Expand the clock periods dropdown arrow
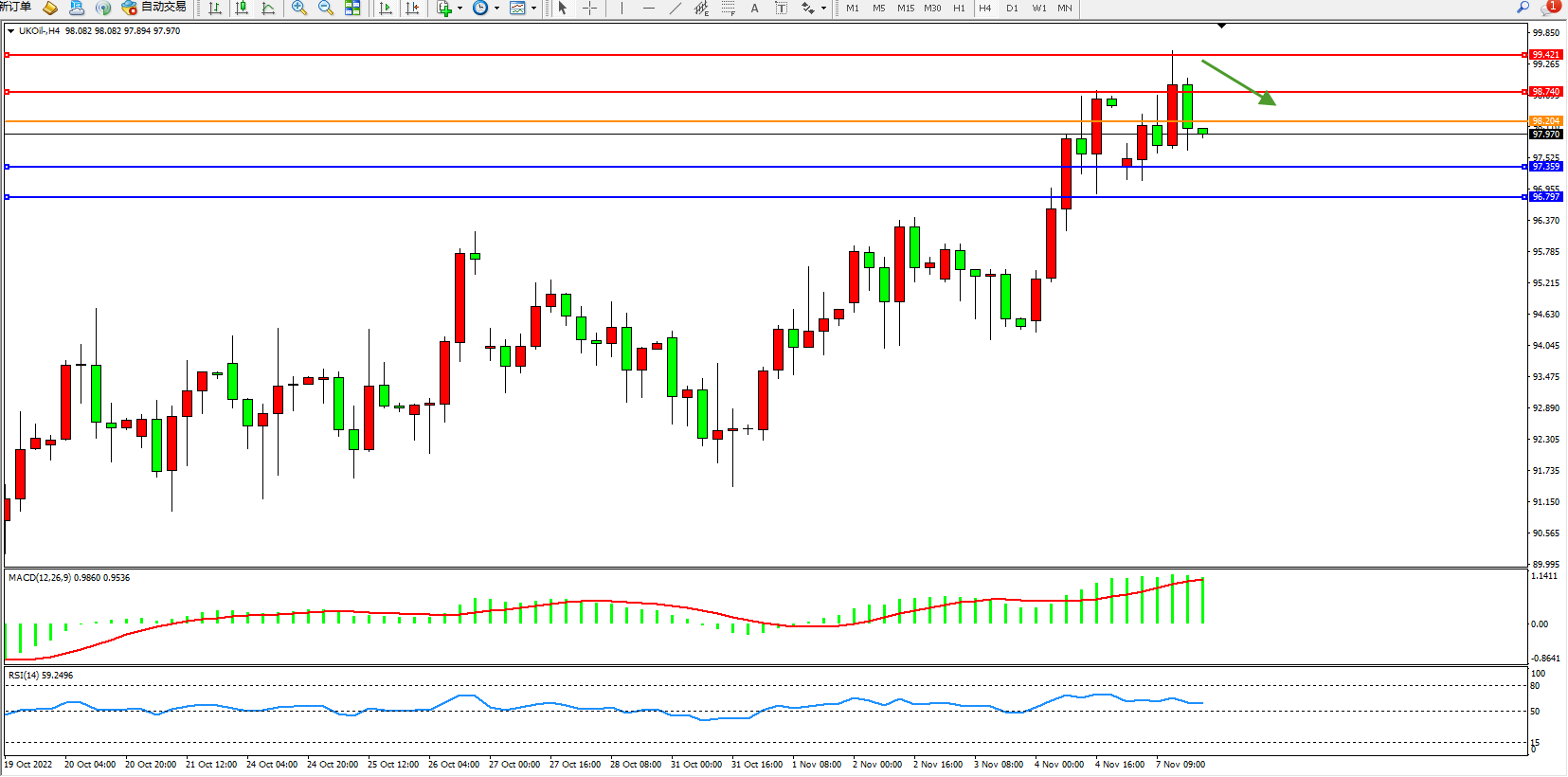The image size is (1568, 777). (496, 8)
